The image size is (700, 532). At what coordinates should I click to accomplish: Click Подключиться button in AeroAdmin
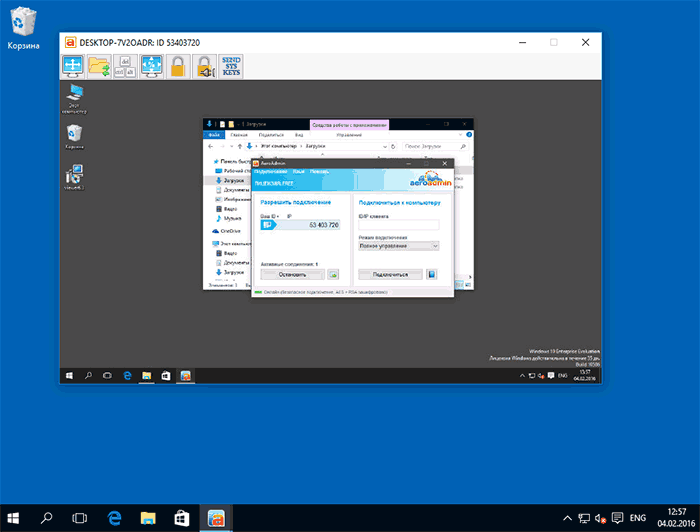click(390, 274)
